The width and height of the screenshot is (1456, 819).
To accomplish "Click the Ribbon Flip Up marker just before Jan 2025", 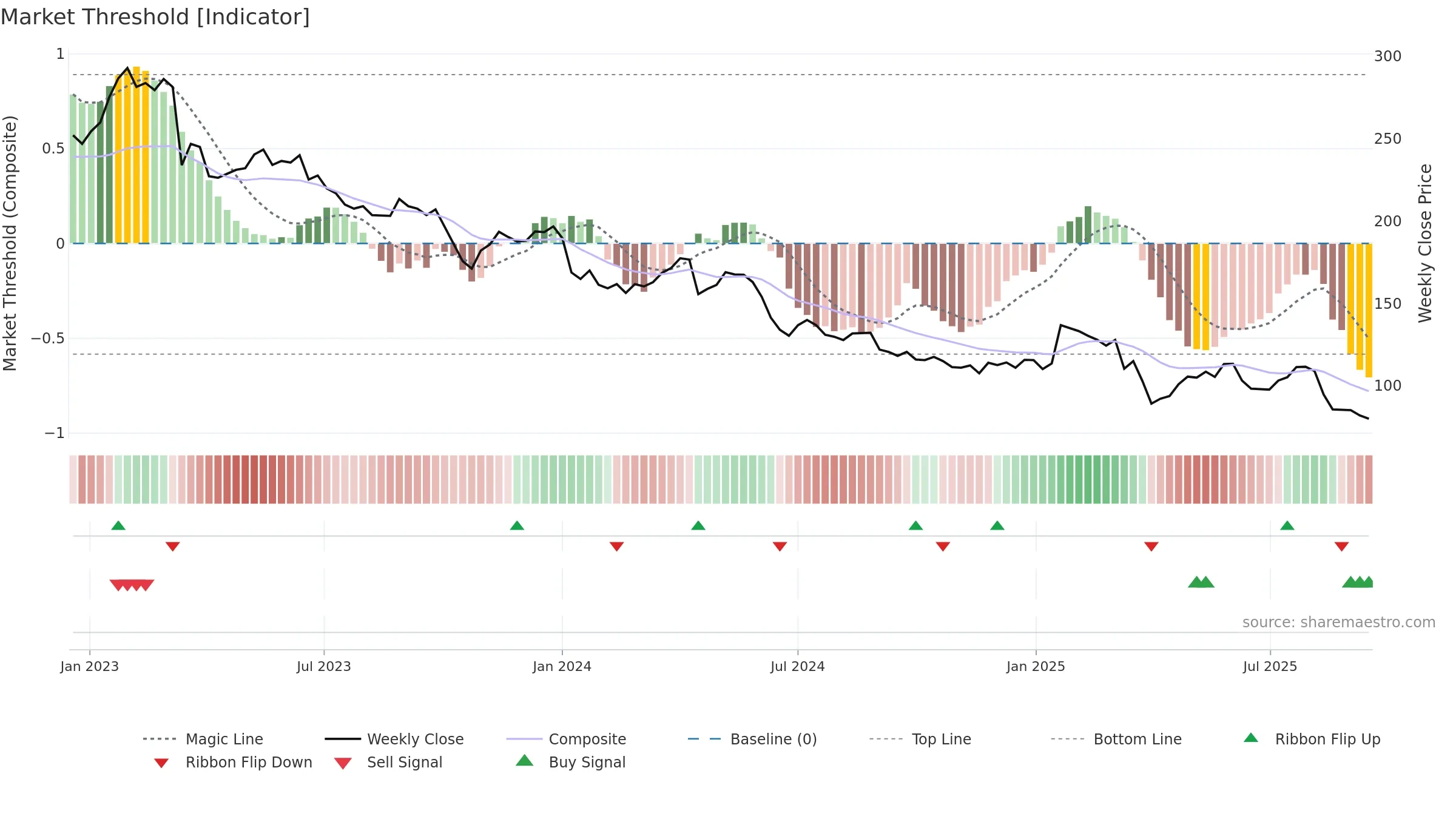I will [x=997, y=525].
